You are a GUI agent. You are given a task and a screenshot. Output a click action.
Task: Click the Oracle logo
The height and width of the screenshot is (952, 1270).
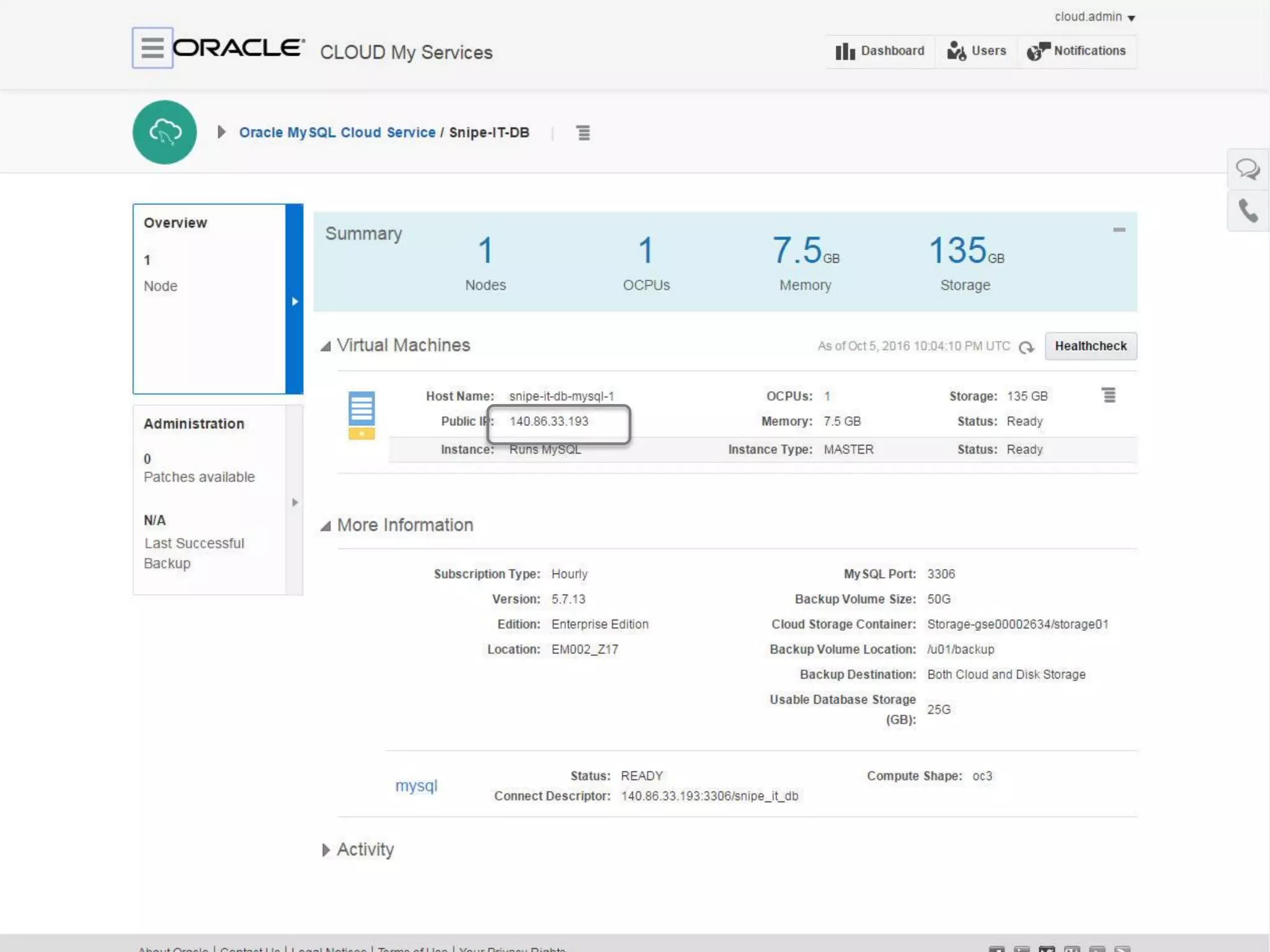point(239,48)
